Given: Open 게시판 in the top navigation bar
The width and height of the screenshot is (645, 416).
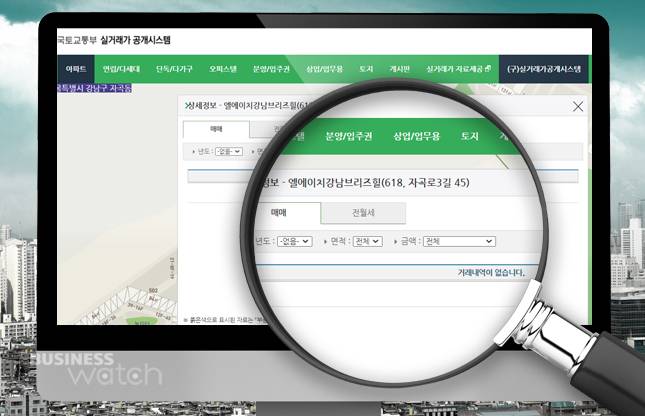Looking at the screenshot, I should tap(398, 70).
